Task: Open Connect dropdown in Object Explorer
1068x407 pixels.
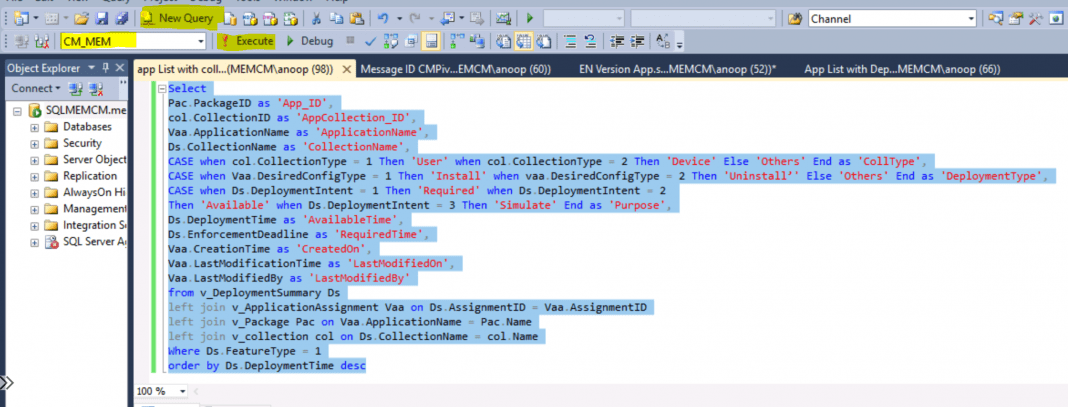Action: [x=35, y=88]
